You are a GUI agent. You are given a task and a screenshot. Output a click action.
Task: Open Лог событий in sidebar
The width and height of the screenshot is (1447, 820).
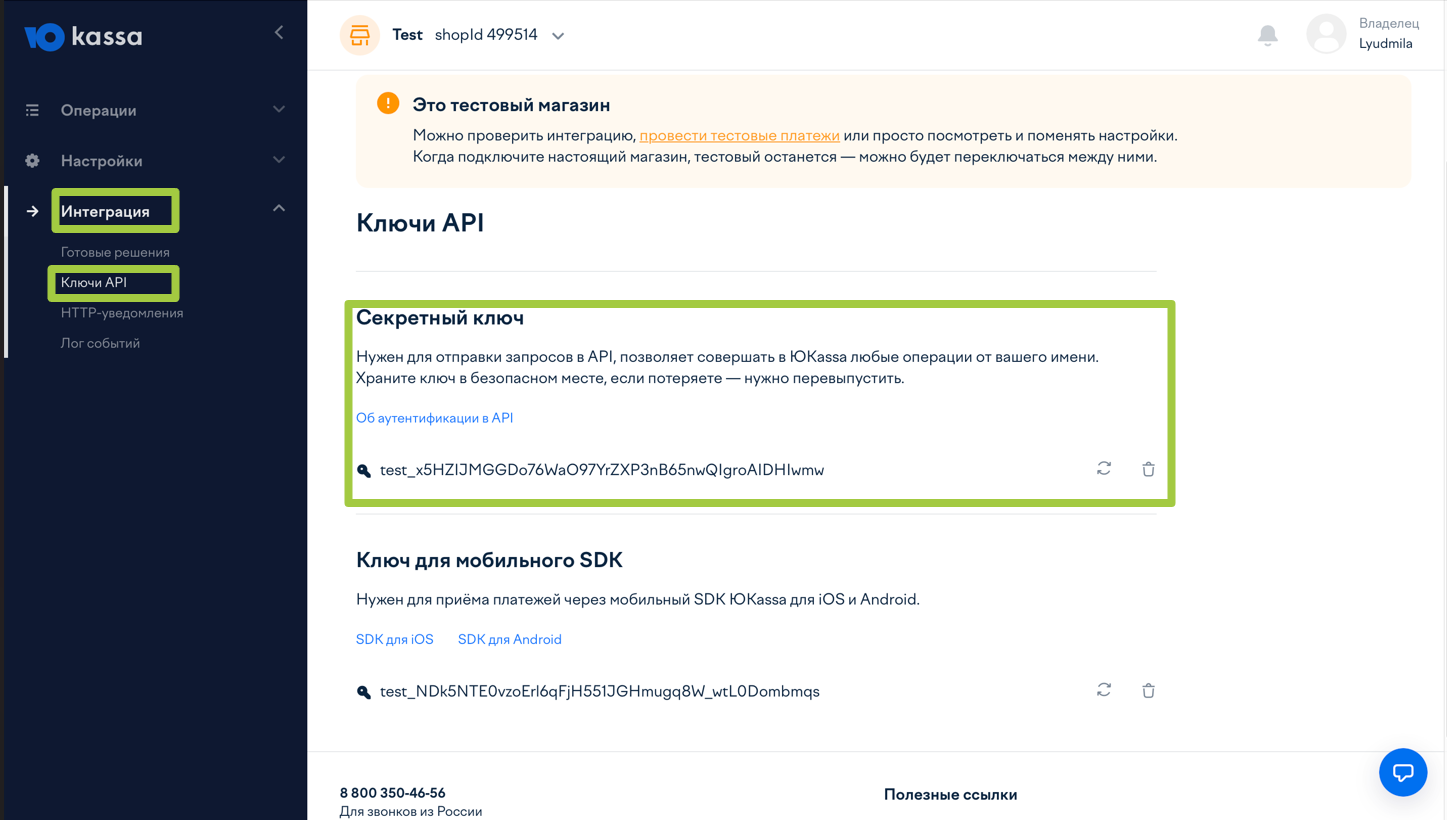(100, 343)
